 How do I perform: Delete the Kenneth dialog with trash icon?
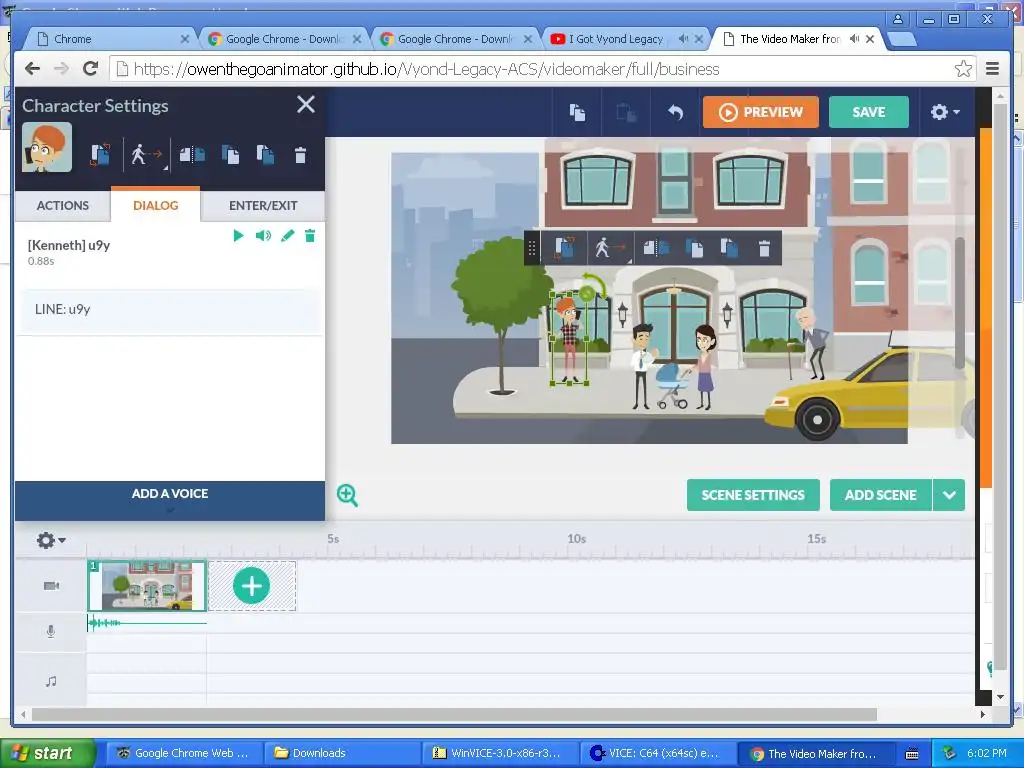coord(310,236)
